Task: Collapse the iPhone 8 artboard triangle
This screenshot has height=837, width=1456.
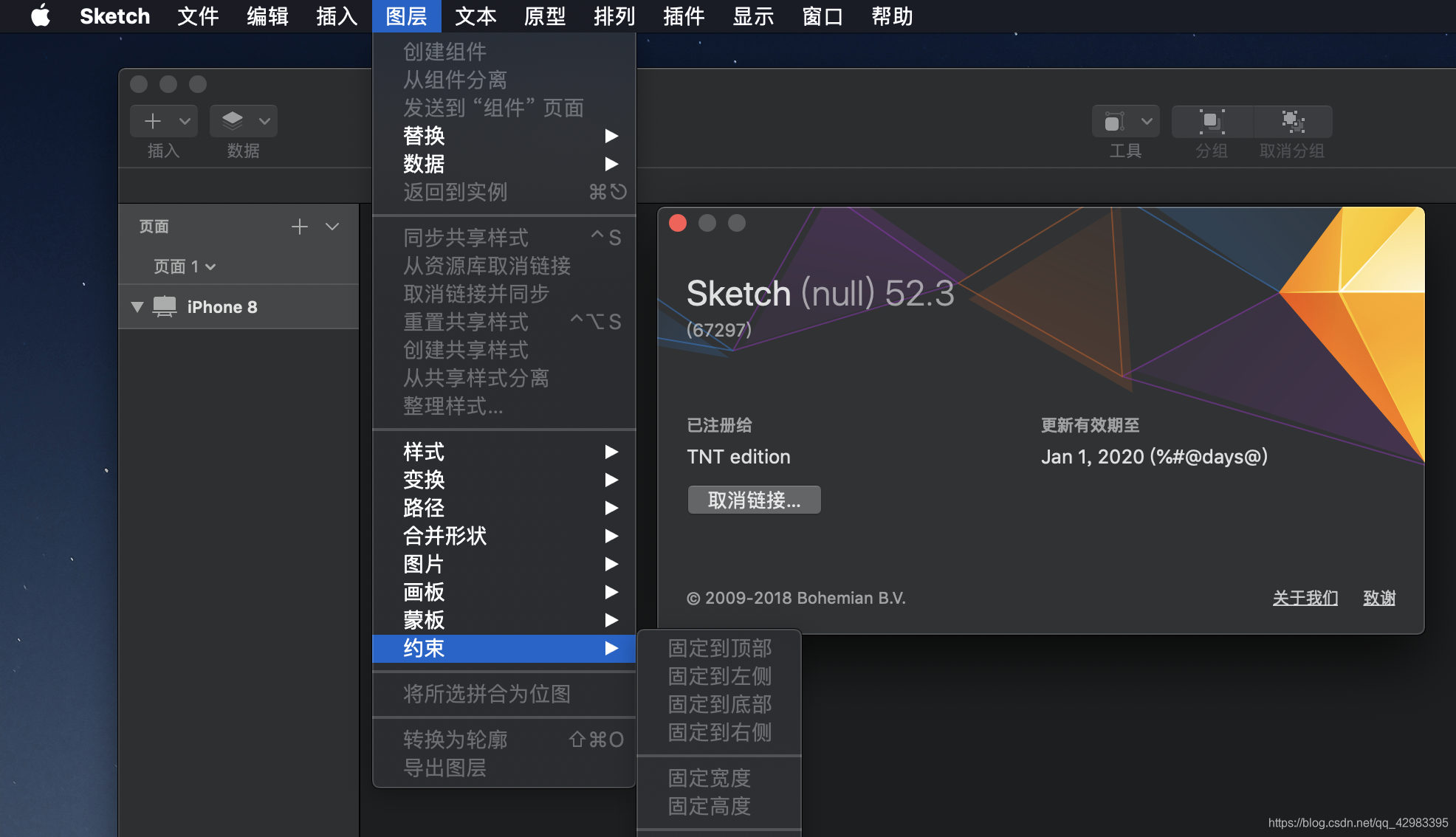Action: point(137,306)
